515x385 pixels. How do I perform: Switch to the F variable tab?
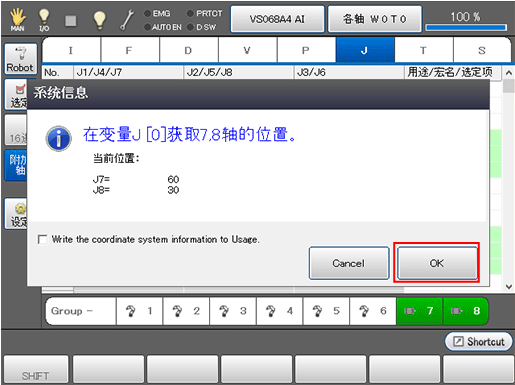tap(130, 50)
